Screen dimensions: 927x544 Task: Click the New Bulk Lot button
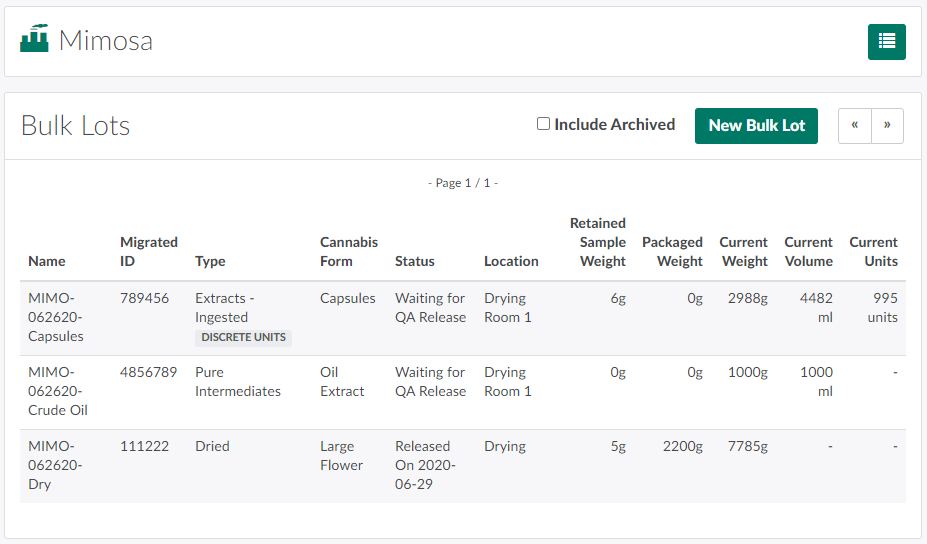click(756, 126)
